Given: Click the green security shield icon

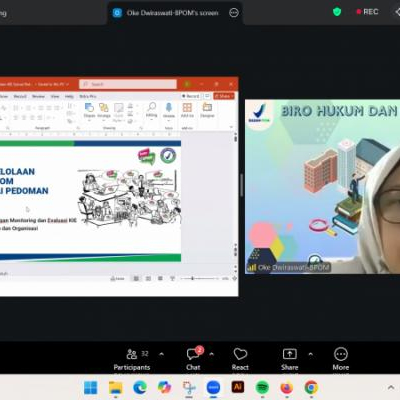Looking at the screenshot, I should (x=337, y=12).
